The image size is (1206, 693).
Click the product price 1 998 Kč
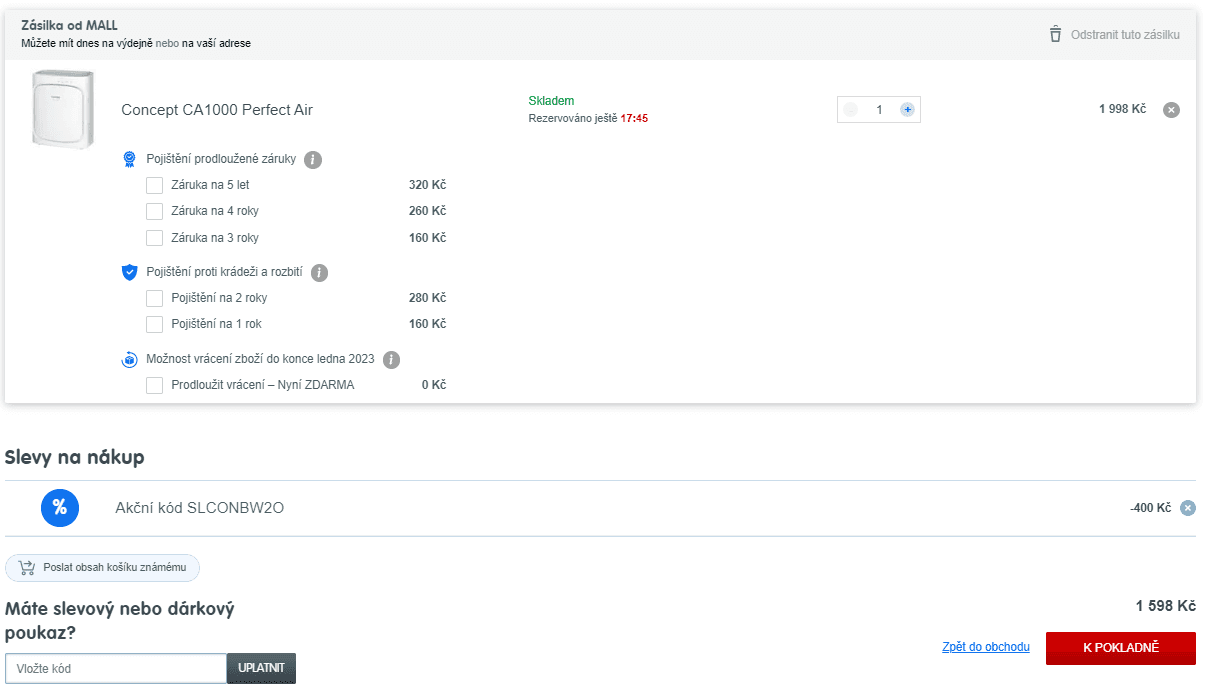(x=1122, y=109)
